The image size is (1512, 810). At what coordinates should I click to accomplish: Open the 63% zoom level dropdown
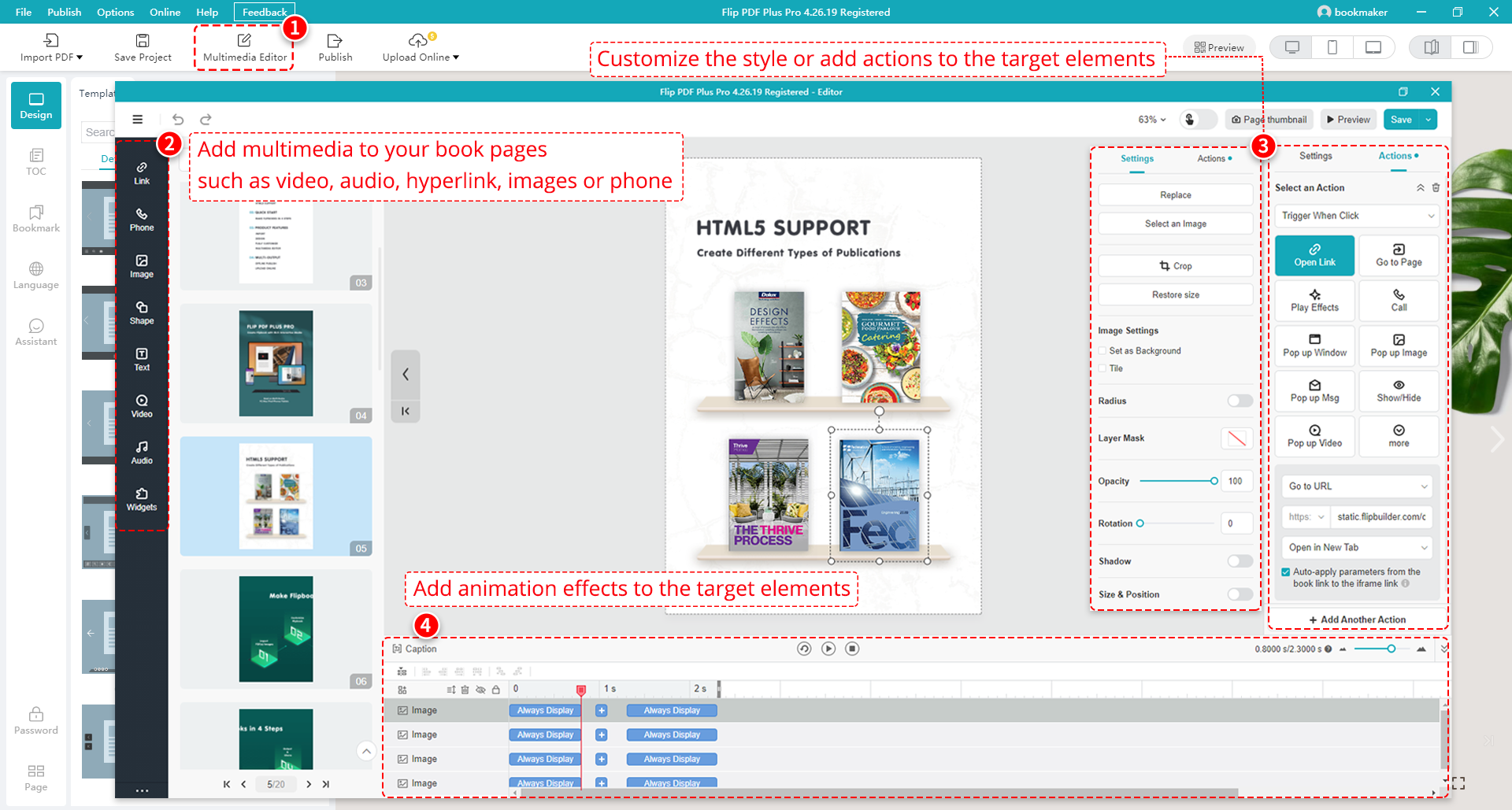tap(1151, 119)
